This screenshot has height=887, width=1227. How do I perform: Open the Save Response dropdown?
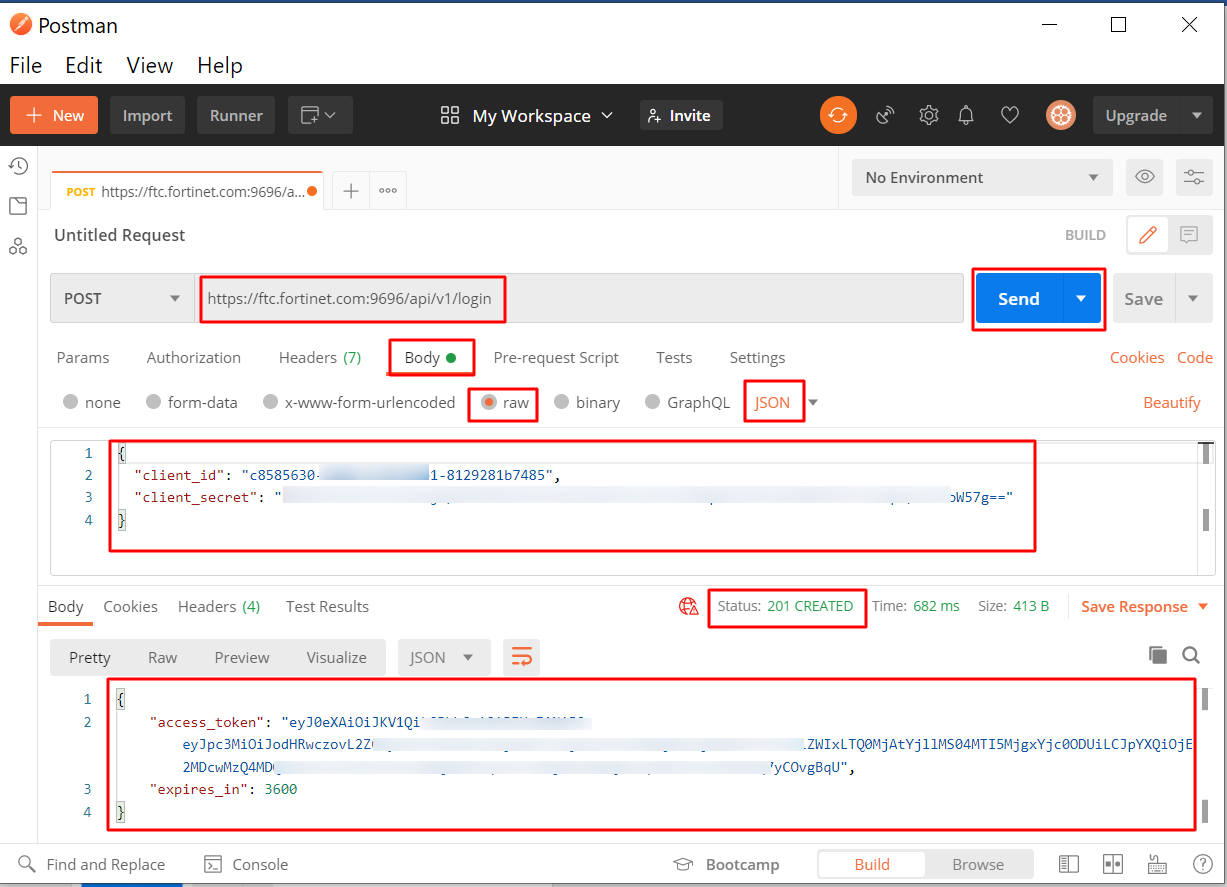pyautogui.click(x=1145, y=606)
